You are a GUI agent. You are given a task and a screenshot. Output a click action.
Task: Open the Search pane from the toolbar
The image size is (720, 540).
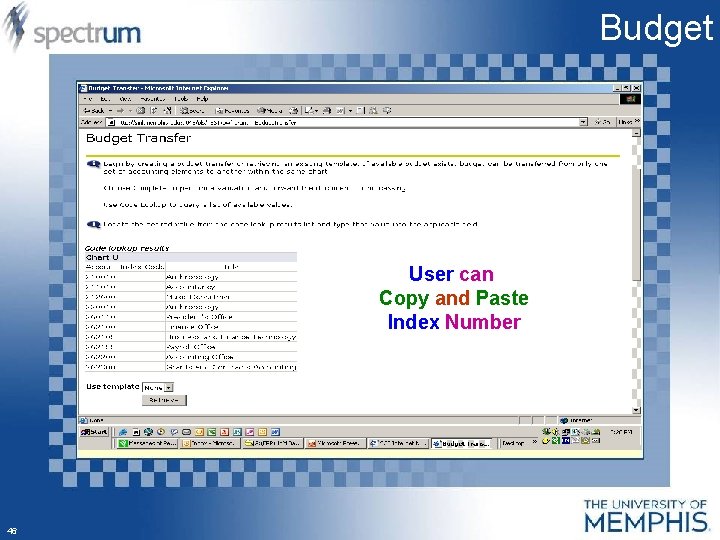(192, 111)
